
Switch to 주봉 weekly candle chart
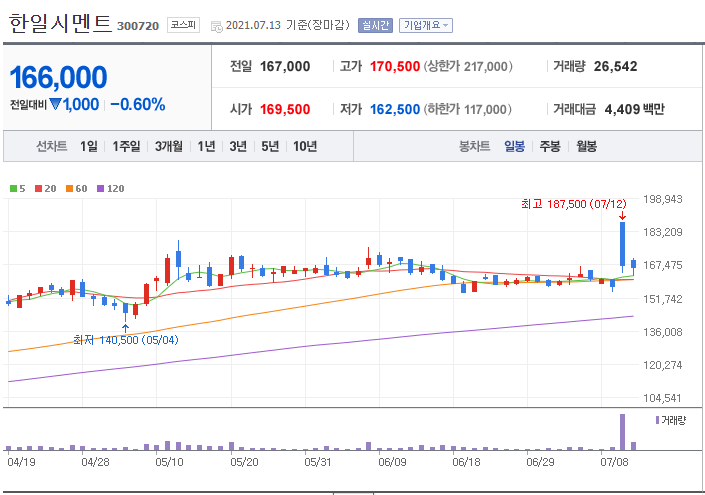pos(550,146)
